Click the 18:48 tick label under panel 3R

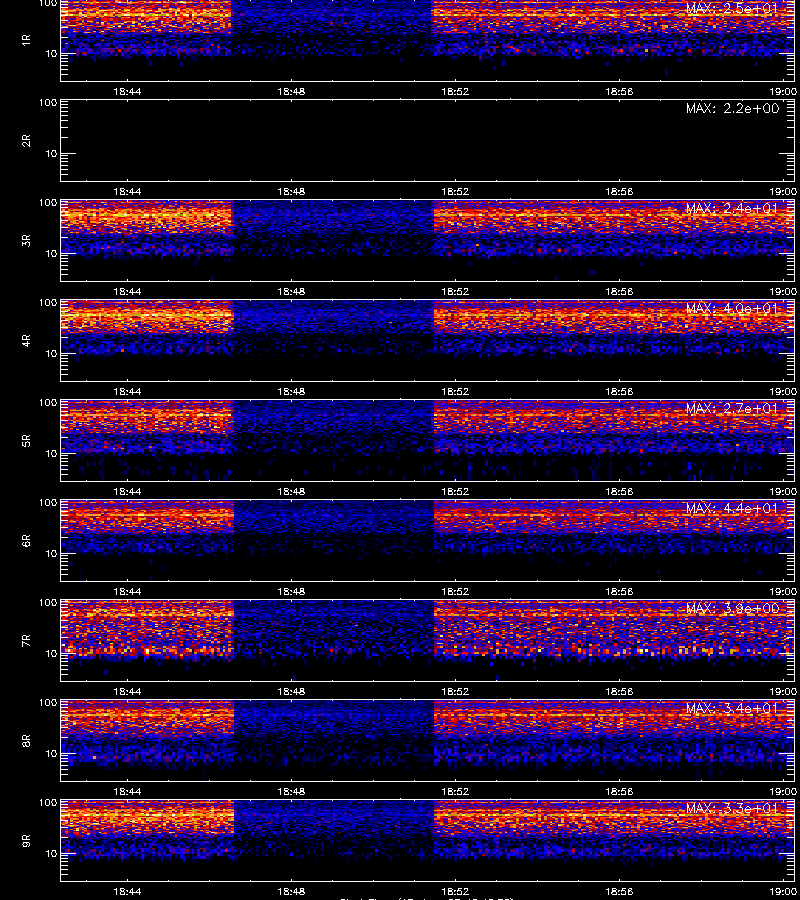click(x=291, y=292)
